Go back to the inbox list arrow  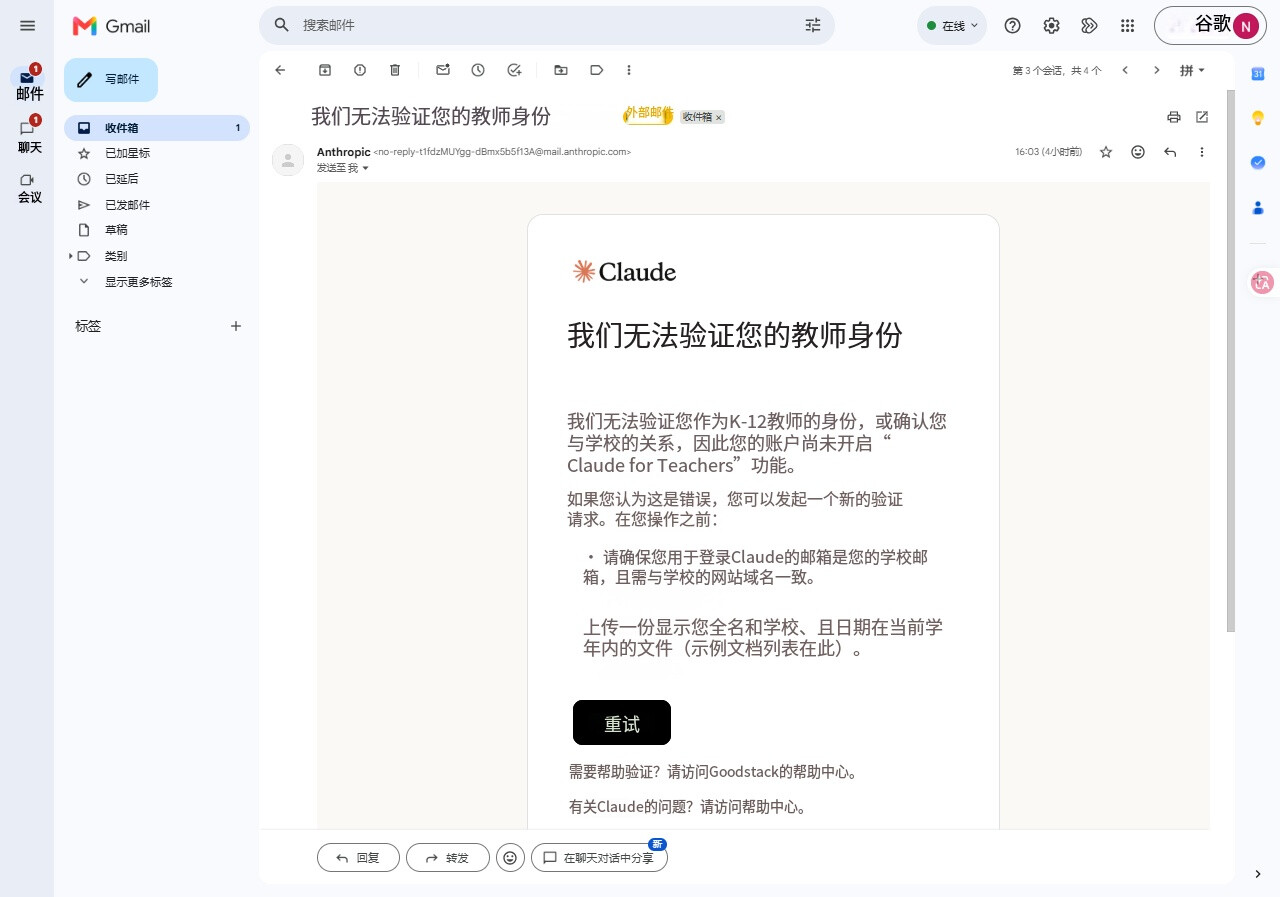[x=280, y=70]
